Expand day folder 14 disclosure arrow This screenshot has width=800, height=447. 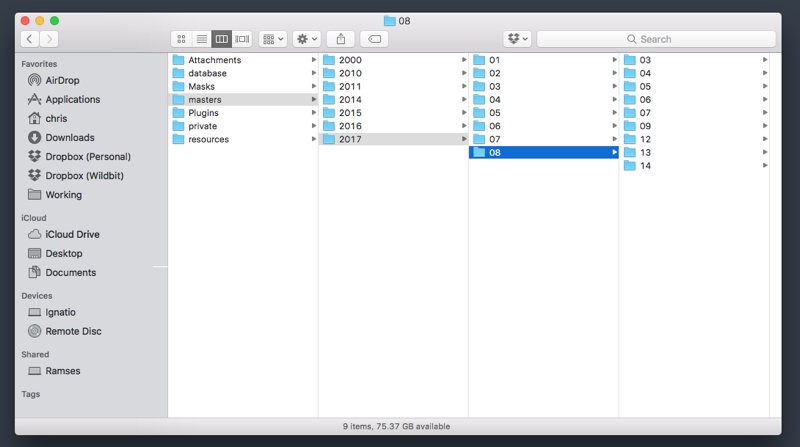point(765,166)
